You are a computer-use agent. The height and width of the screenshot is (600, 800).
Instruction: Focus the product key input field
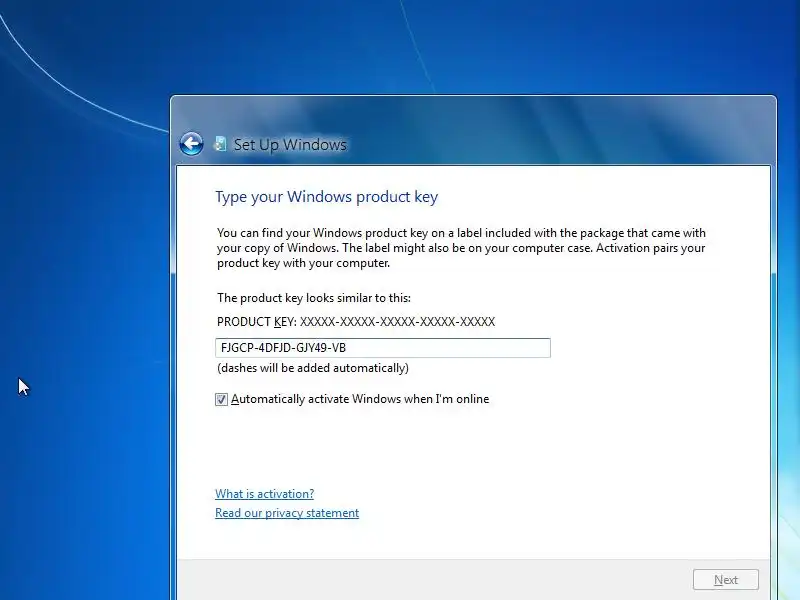click(383, 348)
